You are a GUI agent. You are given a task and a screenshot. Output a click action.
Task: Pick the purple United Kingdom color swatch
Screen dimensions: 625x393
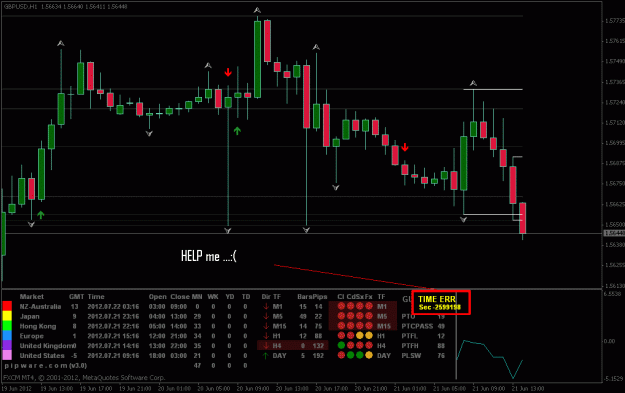[7, 345]
